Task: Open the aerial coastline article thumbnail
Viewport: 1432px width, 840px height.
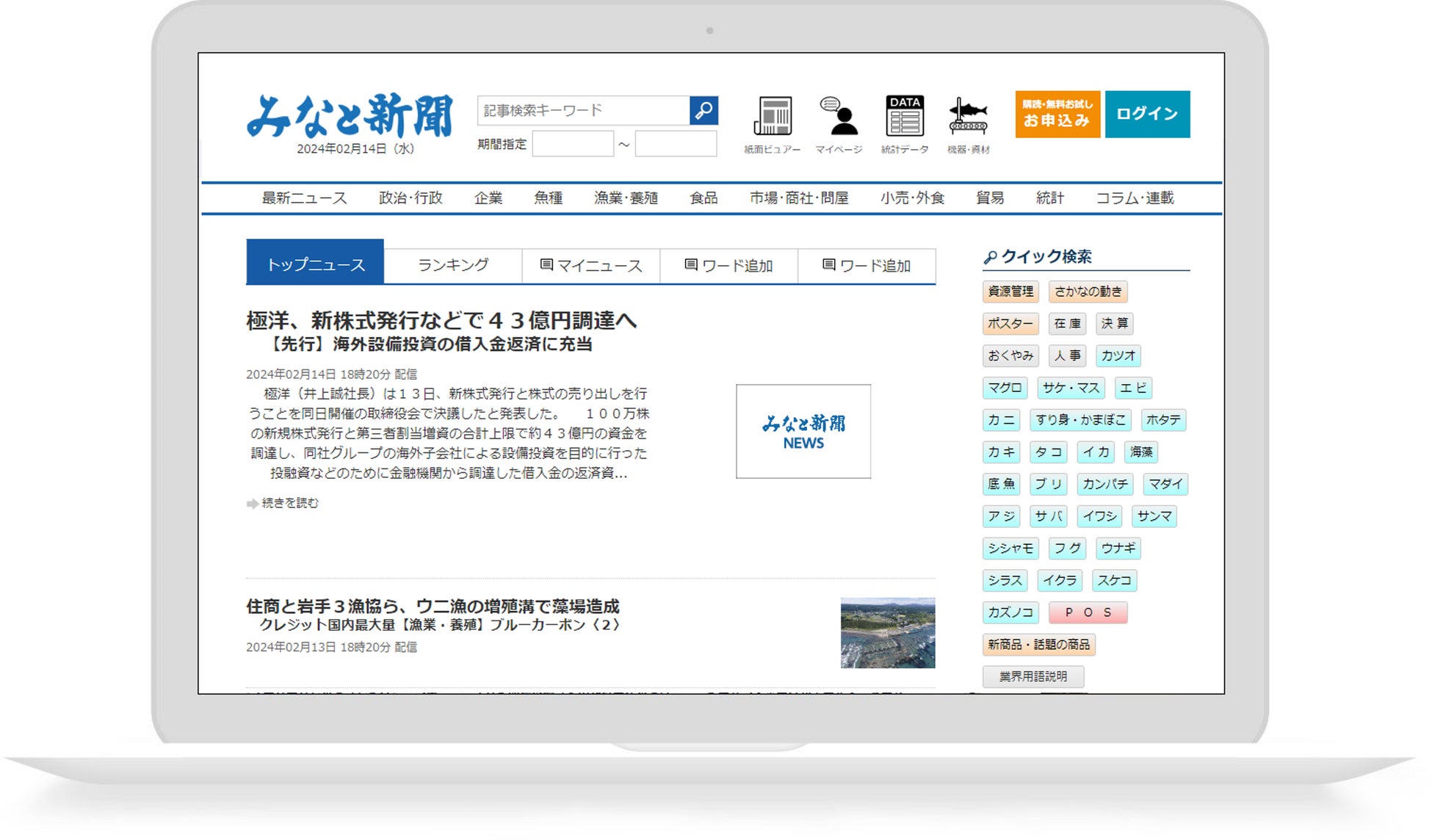Action: [887, 632]
